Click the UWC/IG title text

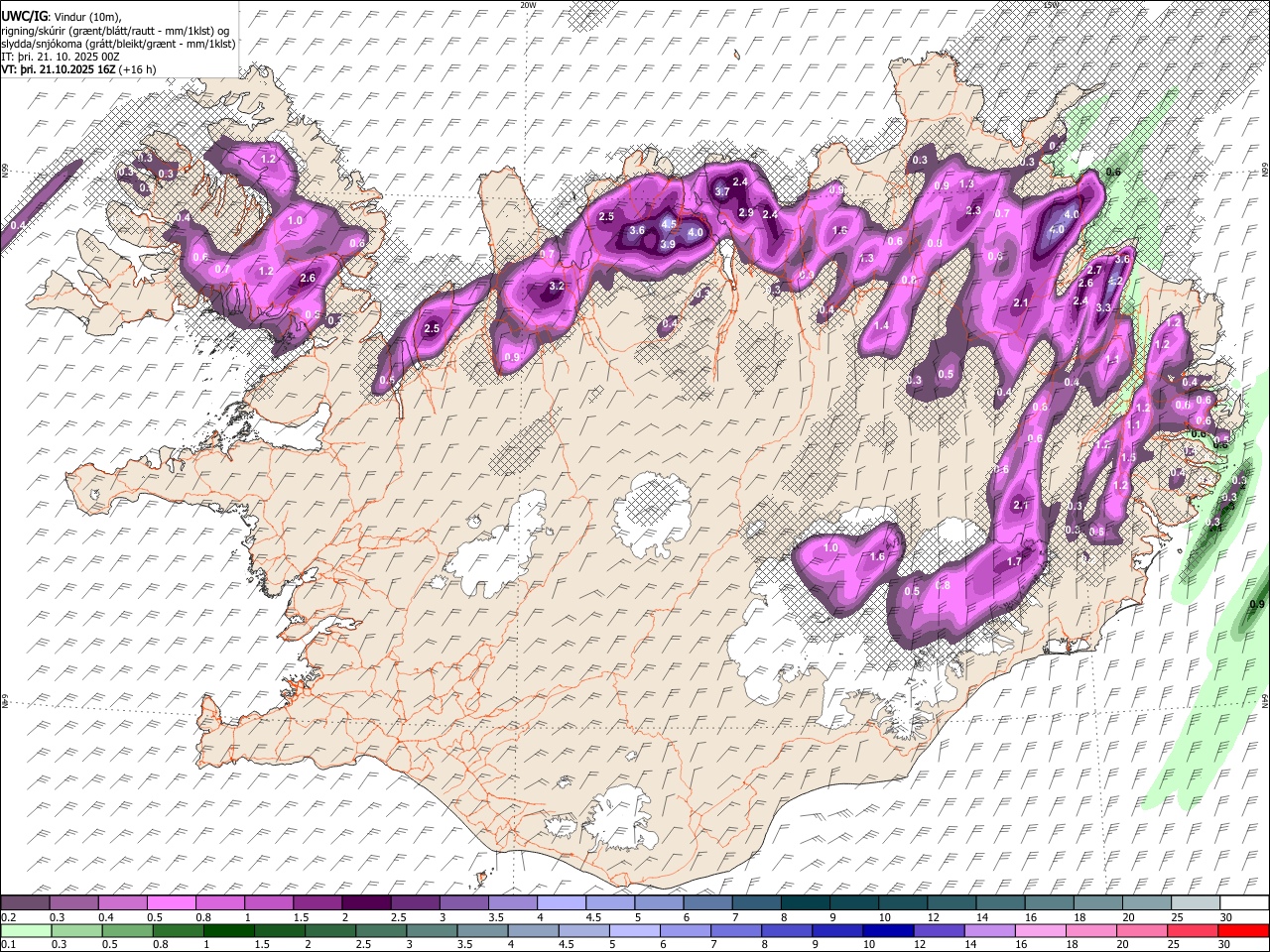(x=24, y=17)
